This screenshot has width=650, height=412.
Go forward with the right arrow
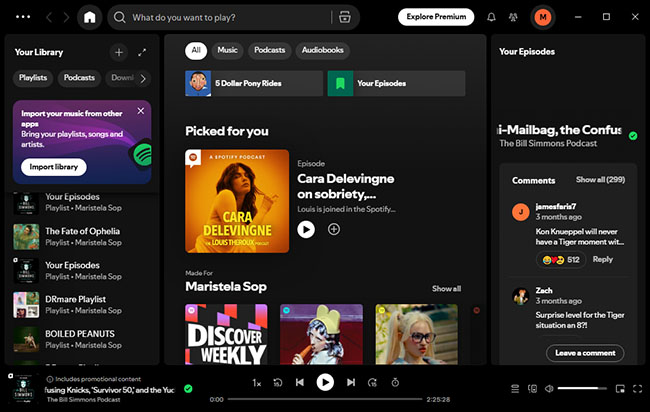click(66, 17)
